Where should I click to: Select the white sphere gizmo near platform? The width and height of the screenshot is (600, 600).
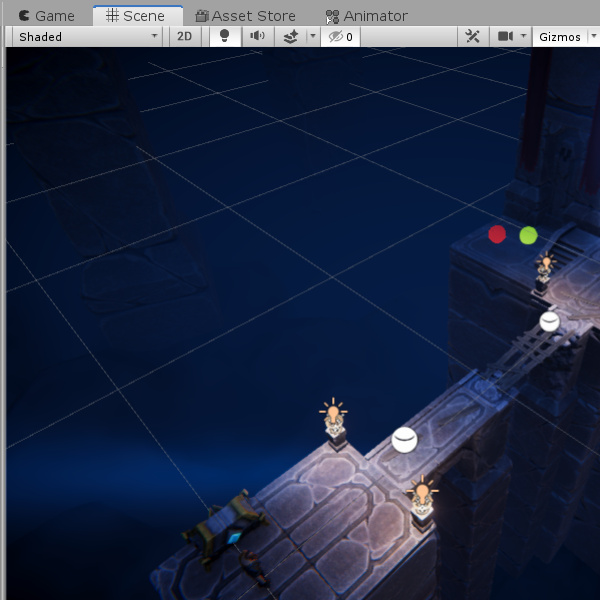click(x=404, y=440)
